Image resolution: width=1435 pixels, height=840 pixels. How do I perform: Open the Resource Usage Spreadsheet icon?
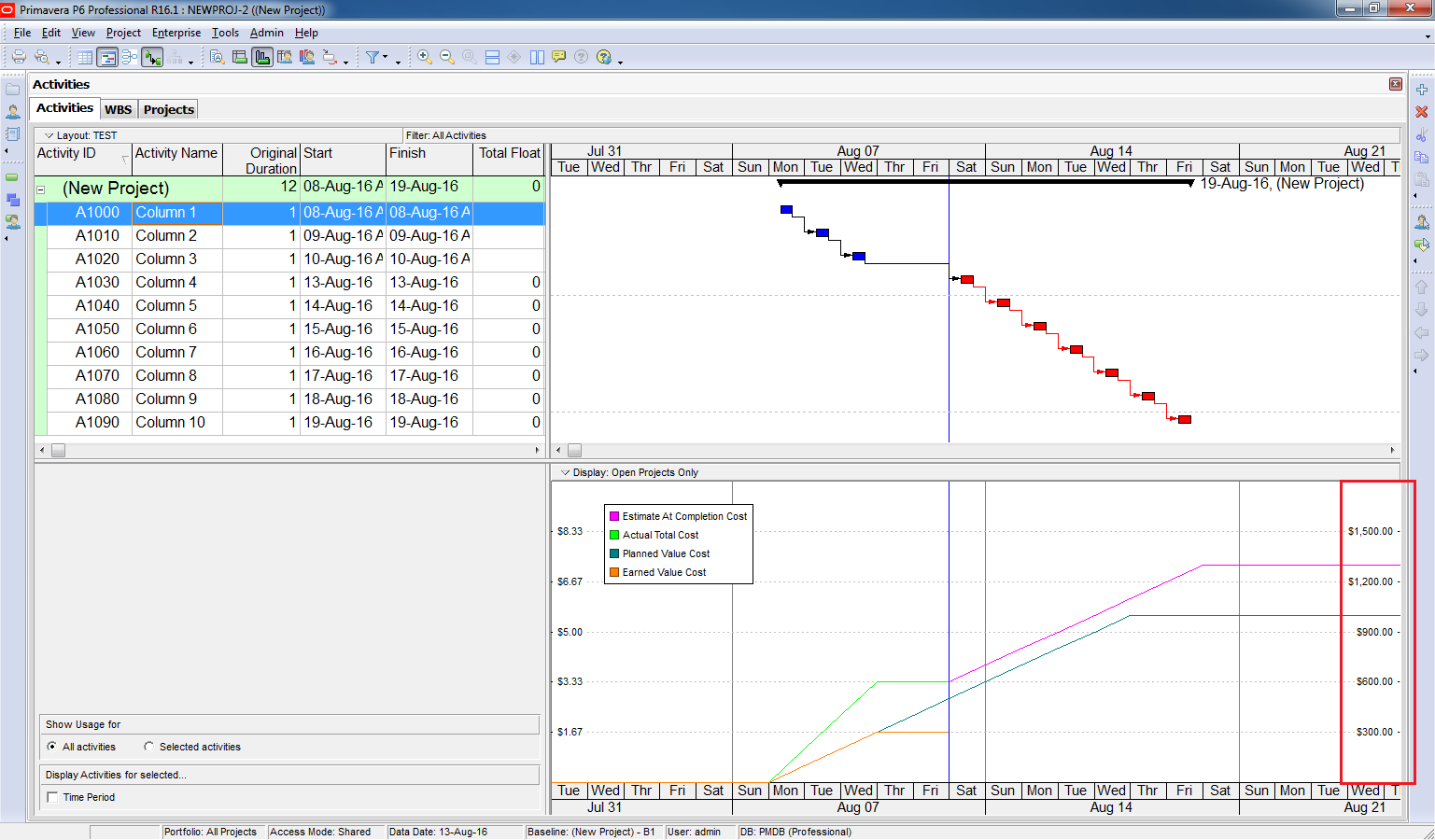(x=284, y=57)
